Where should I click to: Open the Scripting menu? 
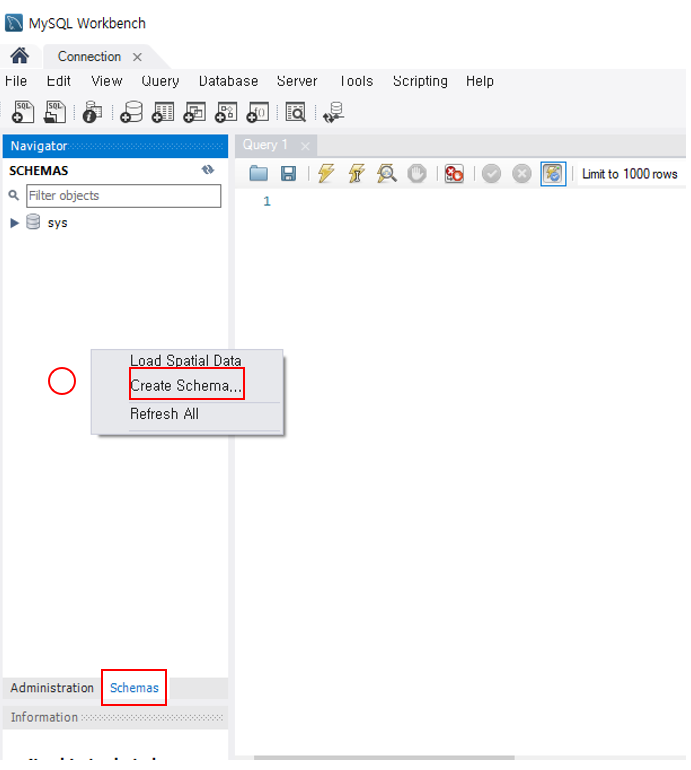point(420,81)
